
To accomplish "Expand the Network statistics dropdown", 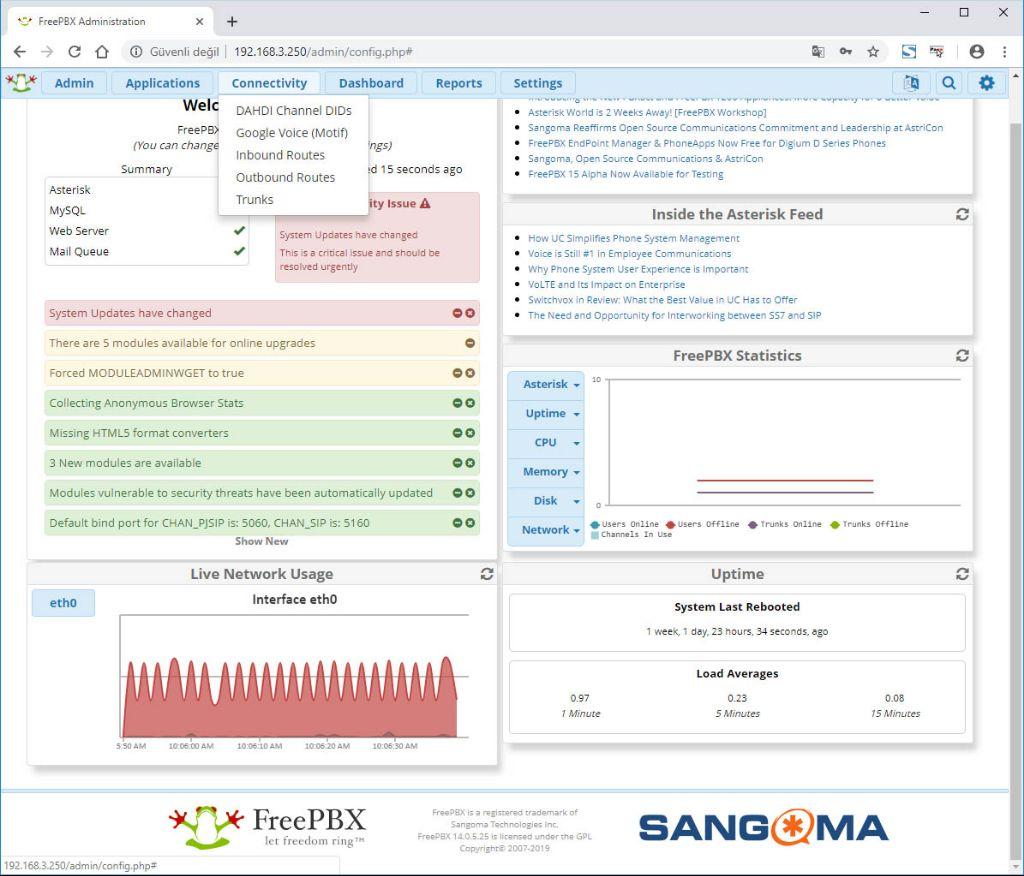I will tap(545, 530).
